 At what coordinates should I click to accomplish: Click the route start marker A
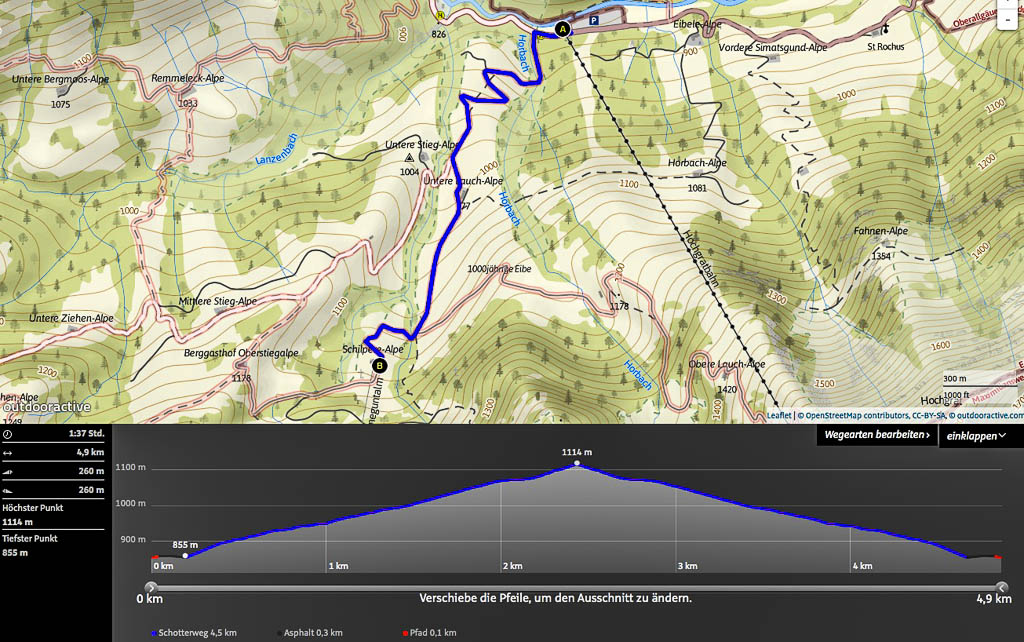coord(562,30)
